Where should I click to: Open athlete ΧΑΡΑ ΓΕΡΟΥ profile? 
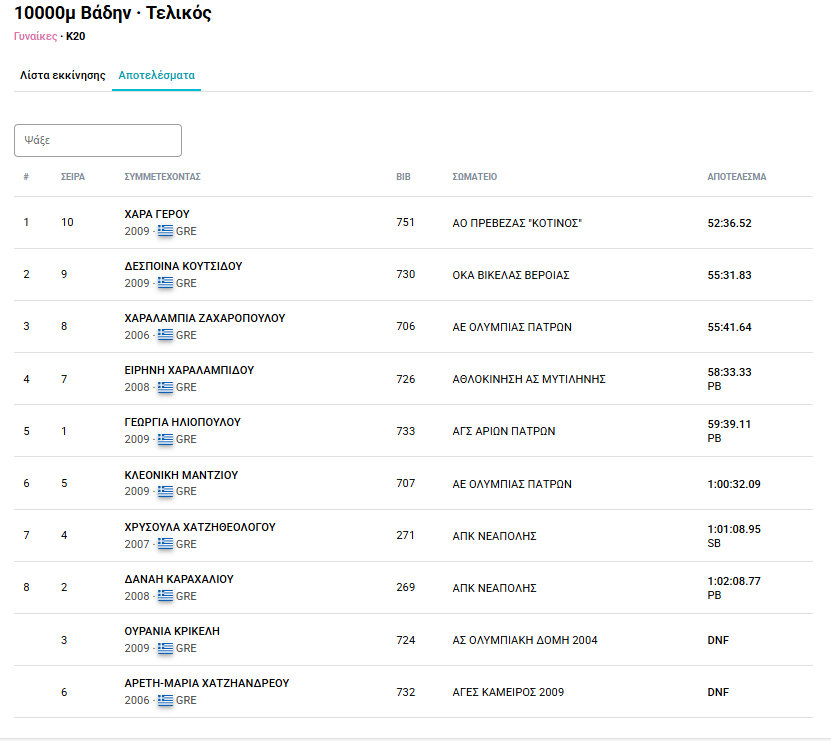pyautogui.click(x=157, y=214)
